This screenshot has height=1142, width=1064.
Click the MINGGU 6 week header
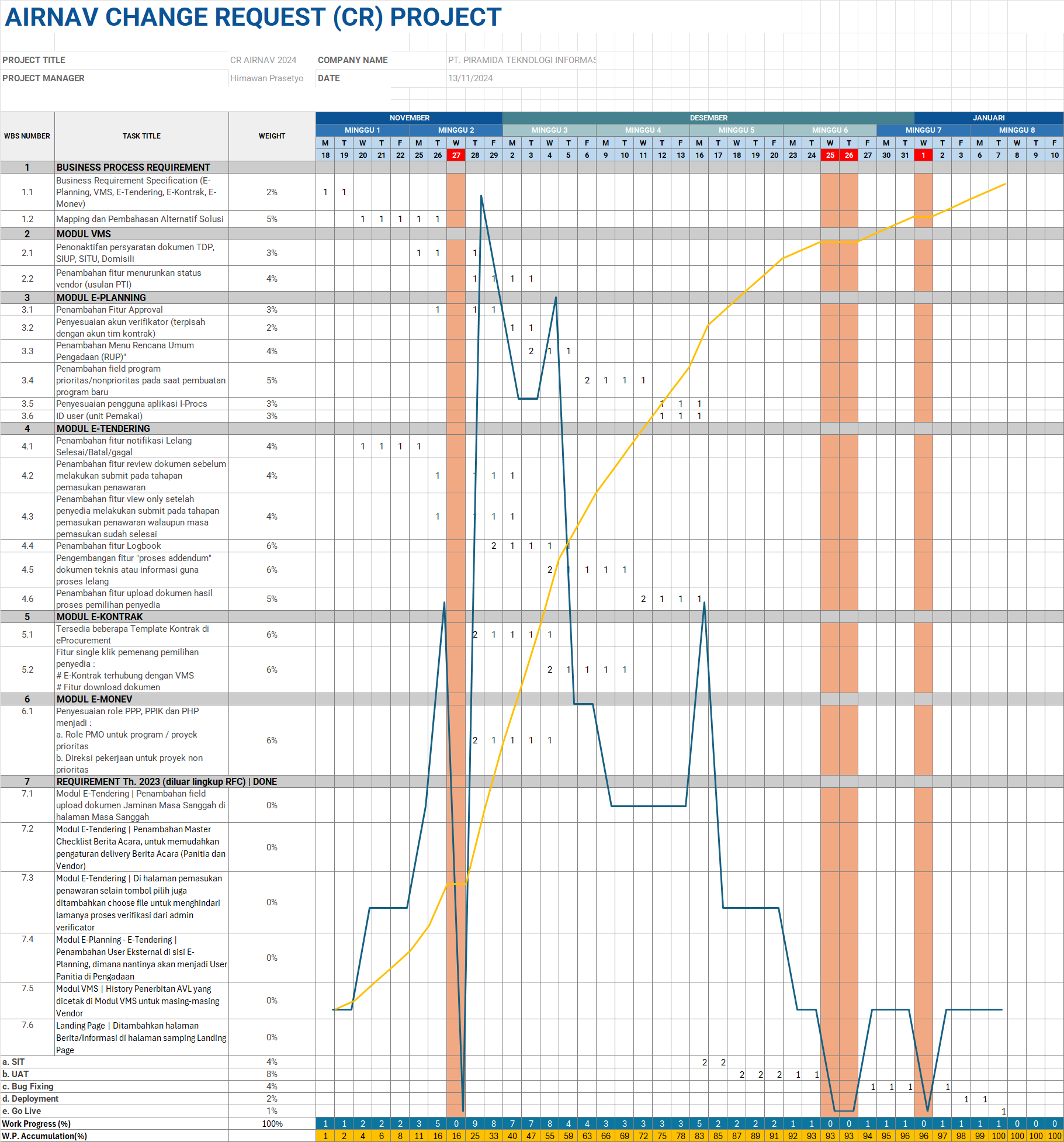(x=830, y=130)
